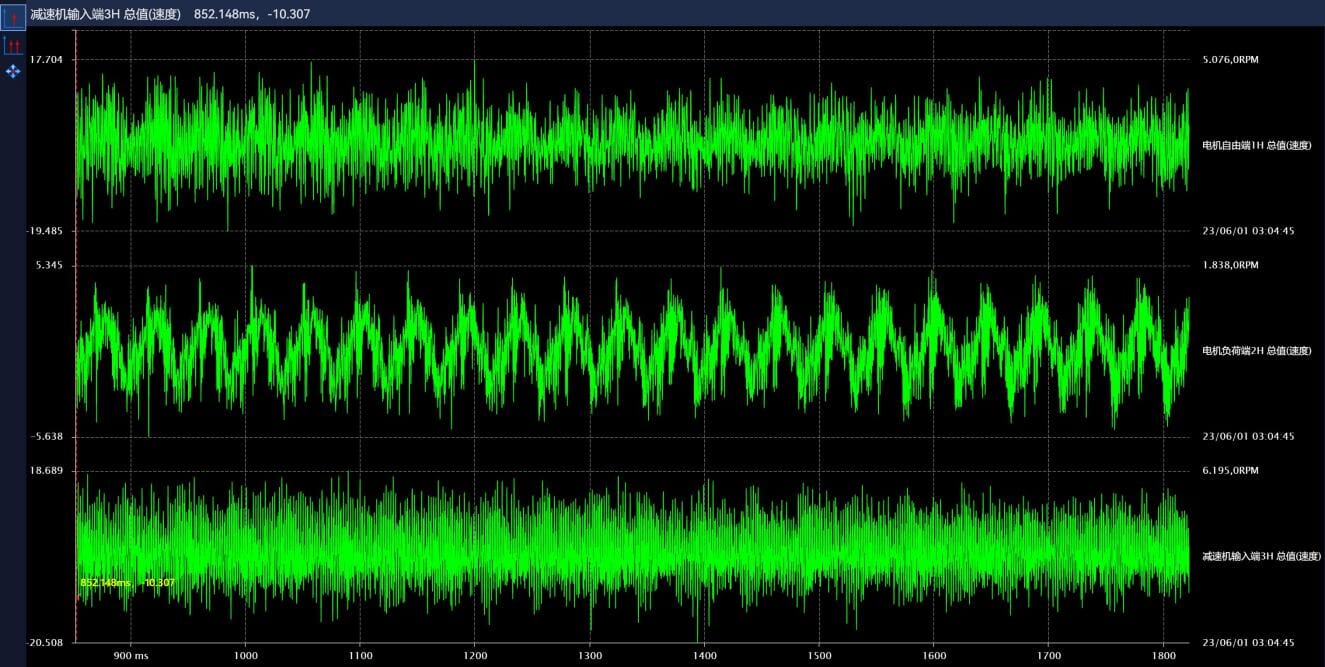
Task: Activate the double cursor tool icon
Action: 14,46
